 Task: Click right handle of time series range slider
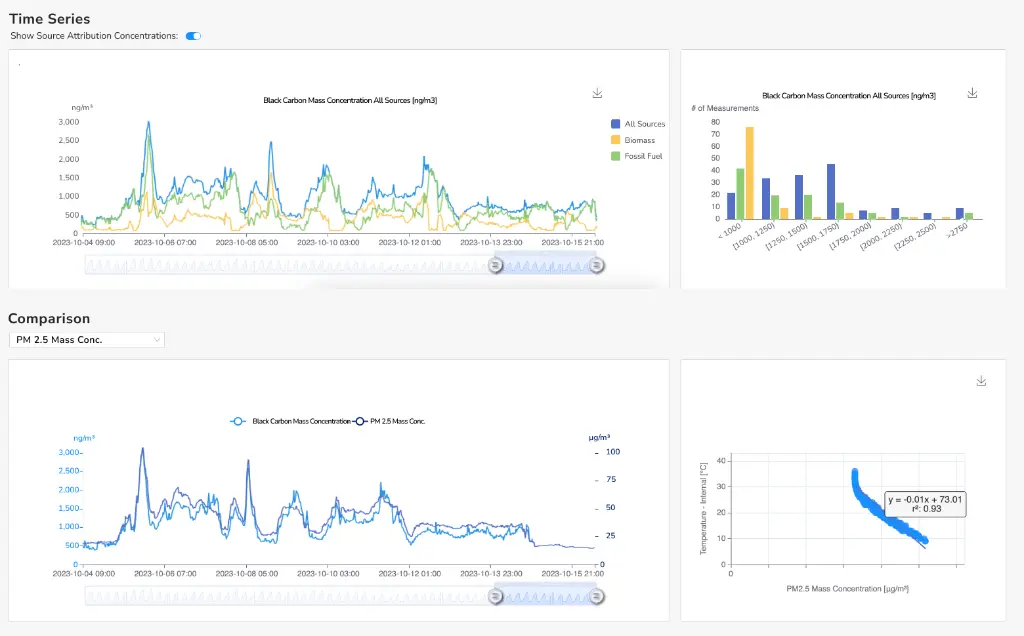(x=597, y=265)
